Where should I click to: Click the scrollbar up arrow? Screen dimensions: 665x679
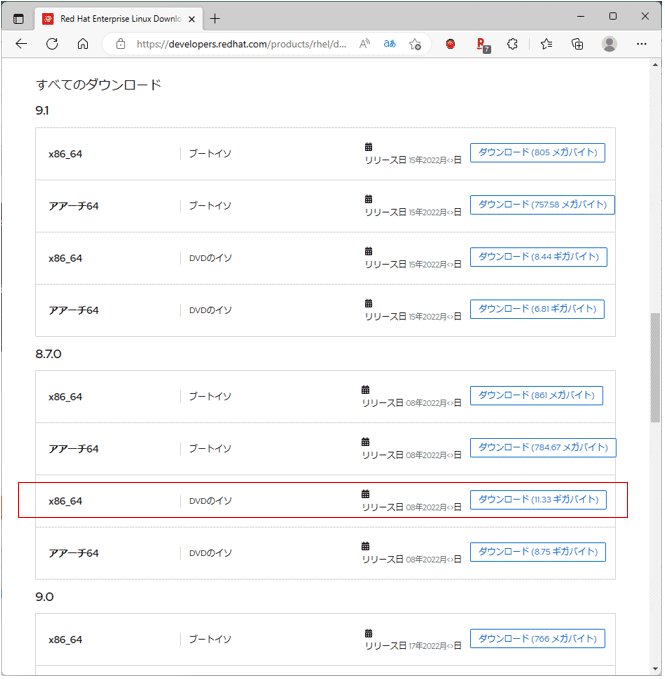tap(655, 65)
